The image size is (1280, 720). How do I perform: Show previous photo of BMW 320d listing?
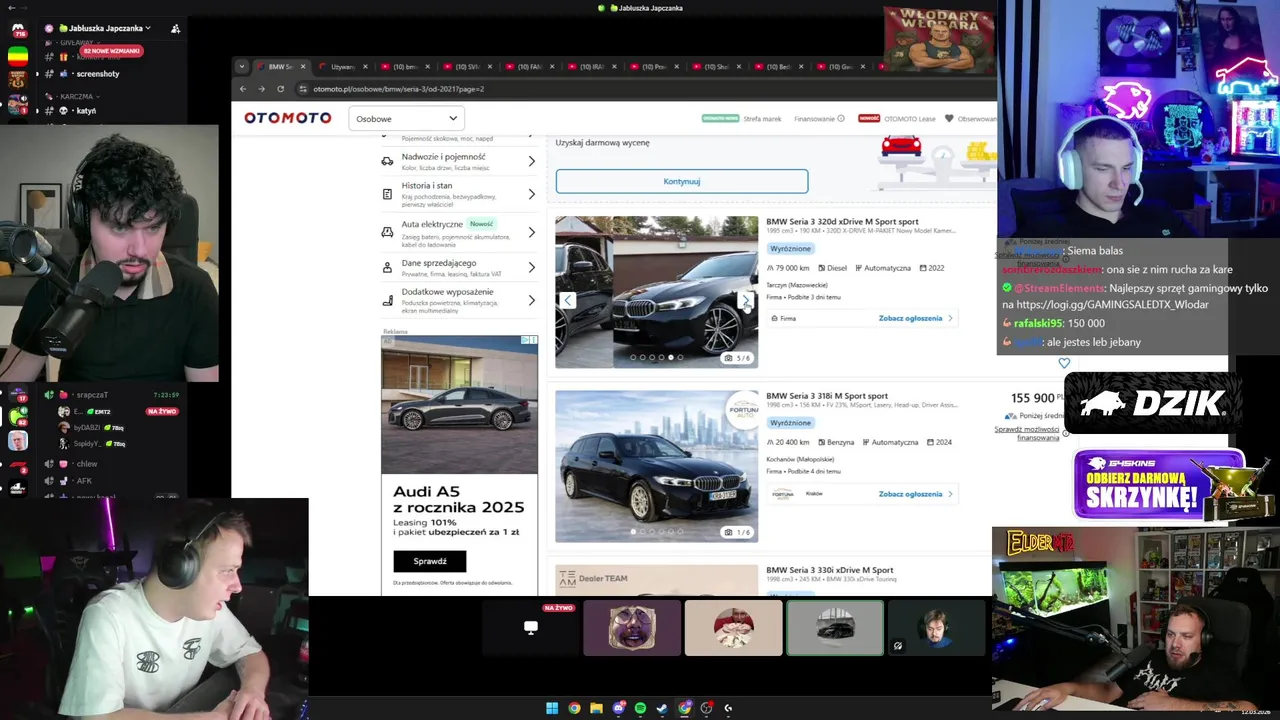coord(568,300)
